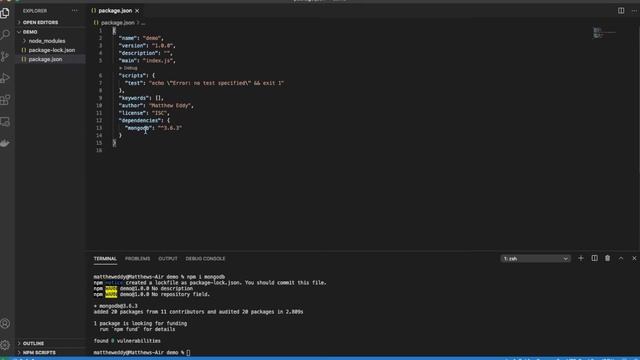Click the Debug code lens above scripts

(x=129, y=68)
